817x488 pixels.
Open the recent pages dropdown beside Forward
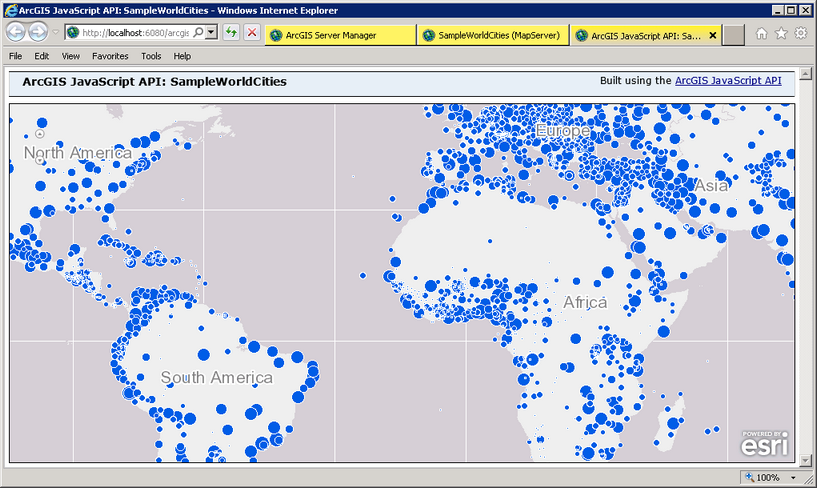(55, 32)
